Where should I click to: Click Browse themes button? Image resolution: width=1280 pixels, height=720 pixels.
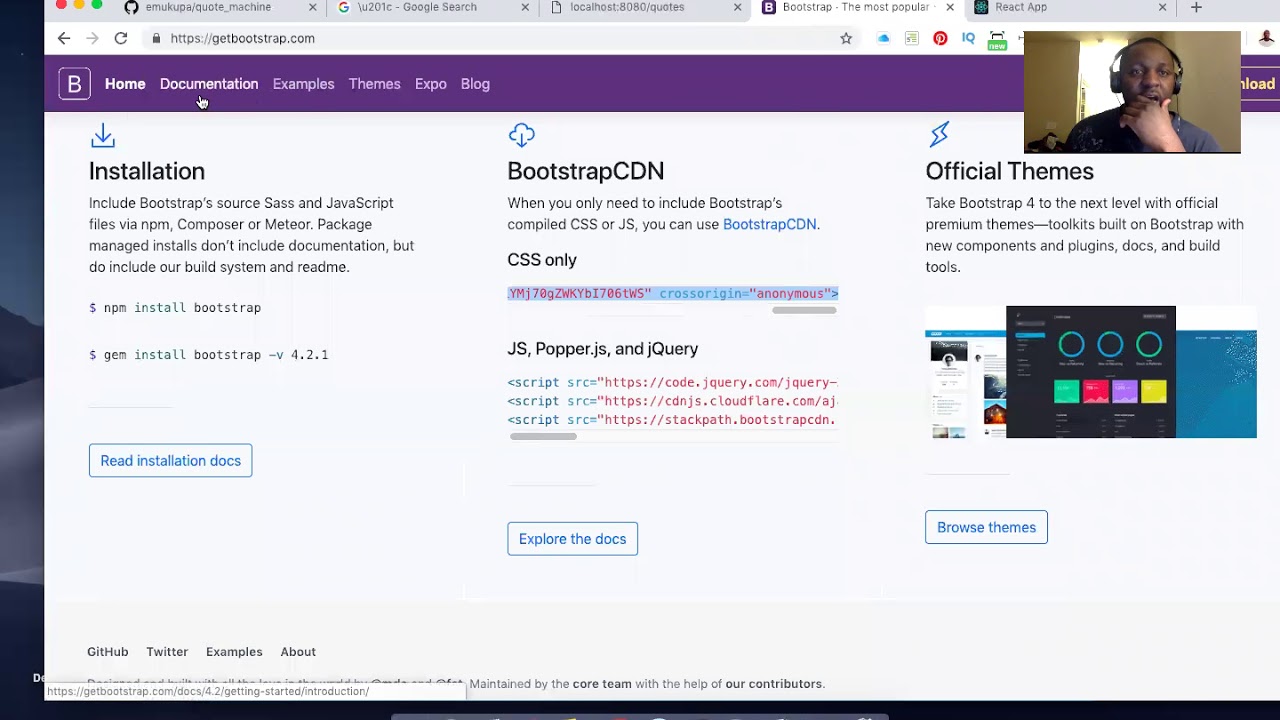(x=986, y=527)
